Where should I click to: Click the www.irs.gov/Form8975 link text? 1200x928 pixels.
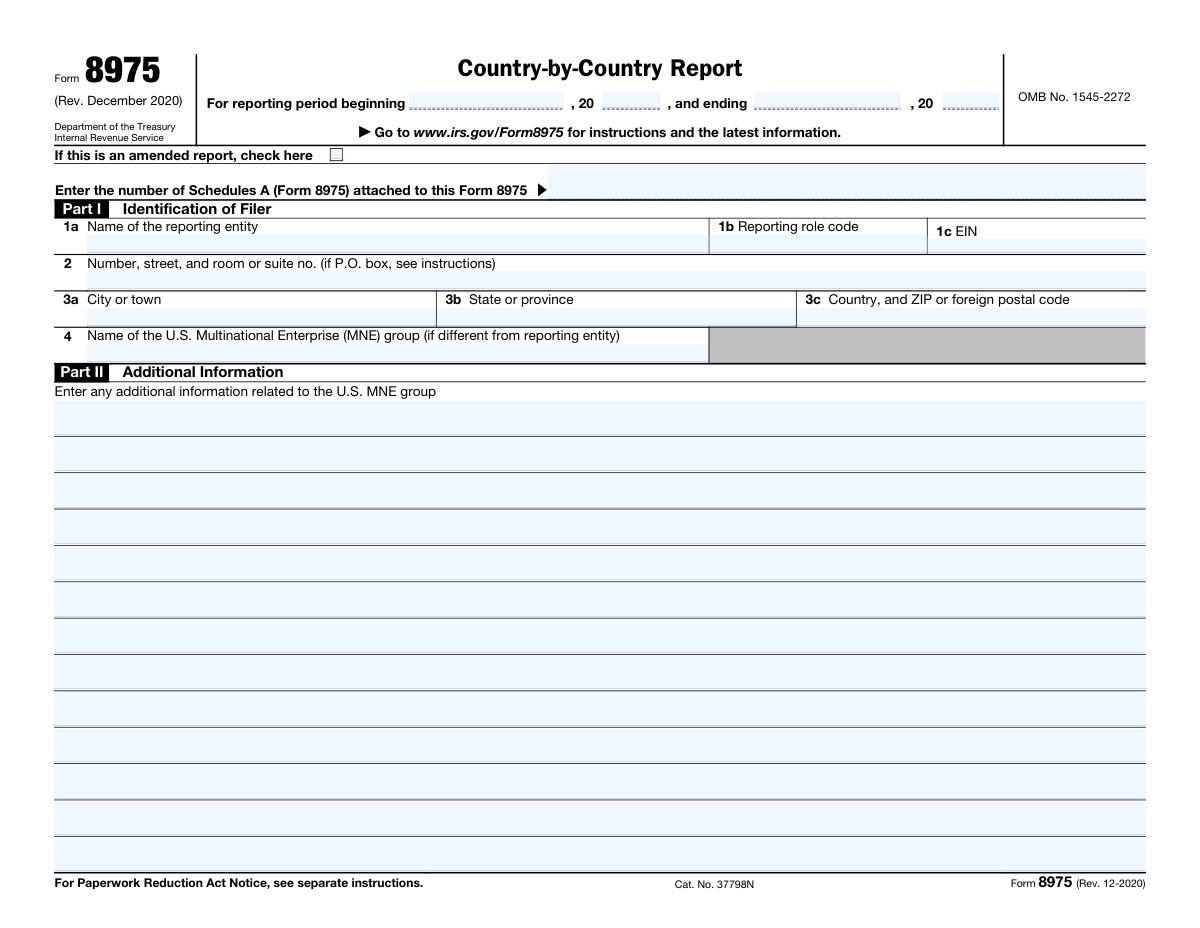[x=488, y=132]
